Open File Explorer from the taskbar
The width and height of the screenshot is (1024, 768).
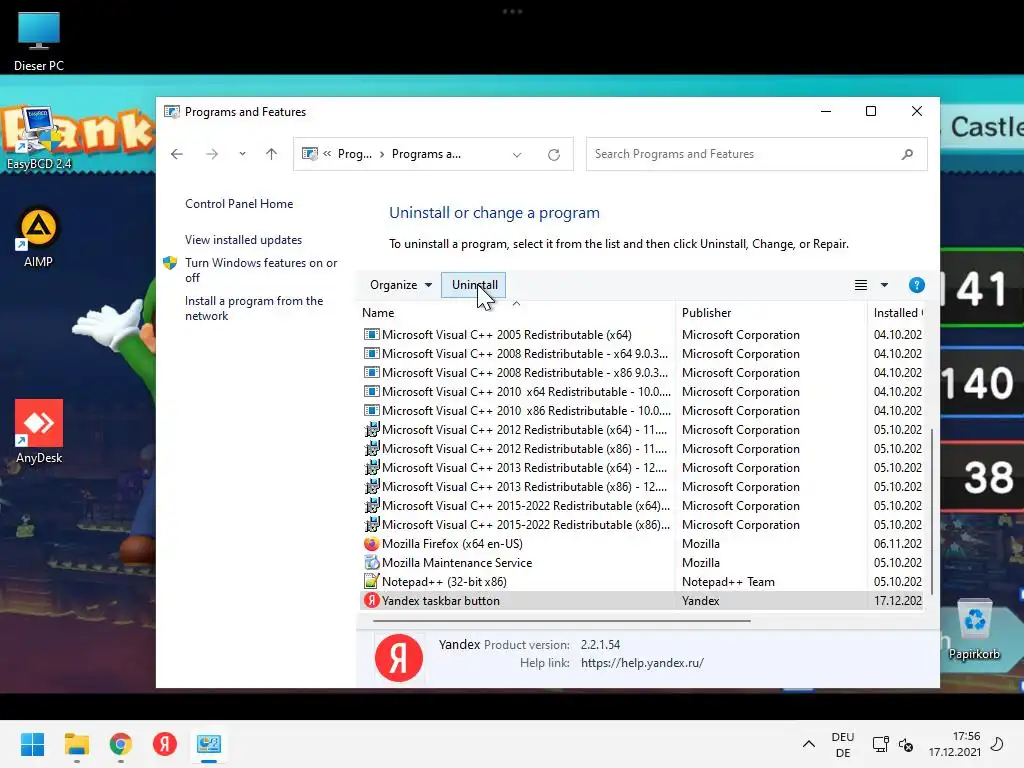pos(76,744)
